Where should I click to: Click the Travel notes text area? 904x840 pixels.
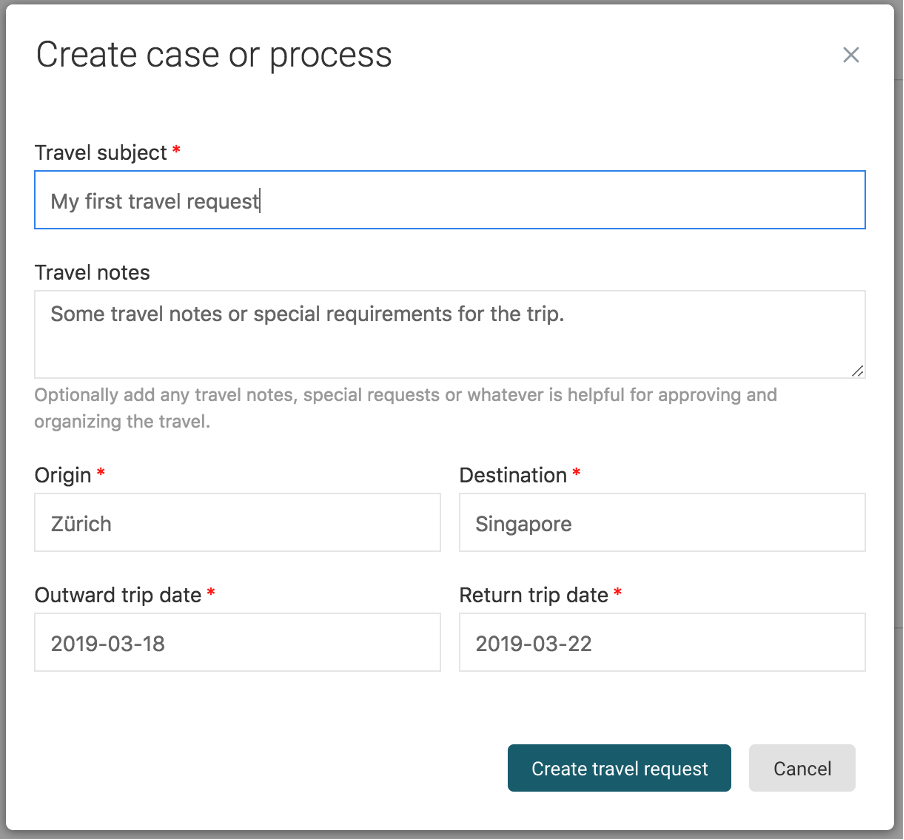tap(450, 334)
